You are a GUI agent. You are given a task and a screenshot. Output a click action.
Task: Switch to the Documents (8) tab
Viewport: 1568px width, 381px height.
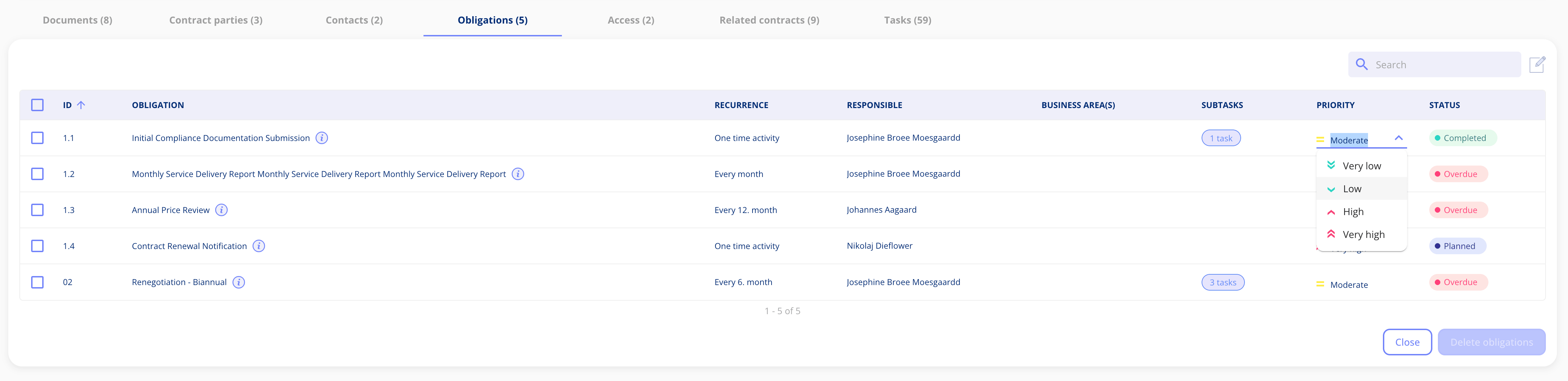(77, 20)
